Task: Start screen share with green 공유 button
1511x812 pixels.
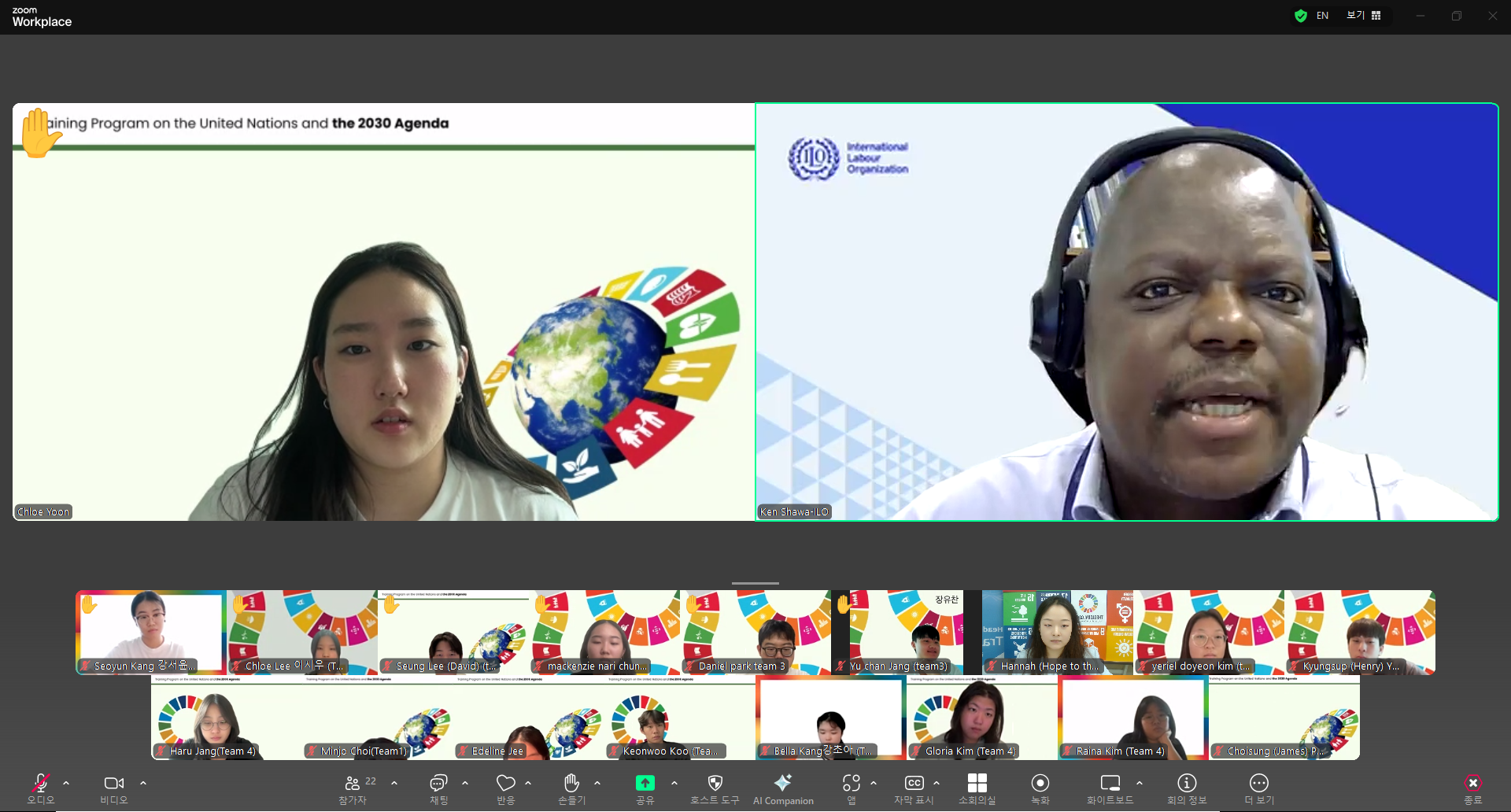Action: point(645,783)
